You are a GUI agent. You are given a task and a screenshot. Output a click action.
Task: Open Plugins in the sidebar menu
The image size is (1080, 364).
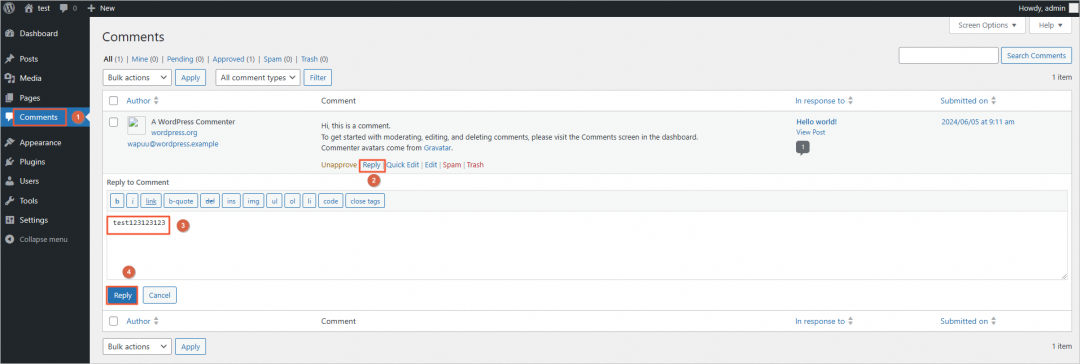tap(32, 162)
